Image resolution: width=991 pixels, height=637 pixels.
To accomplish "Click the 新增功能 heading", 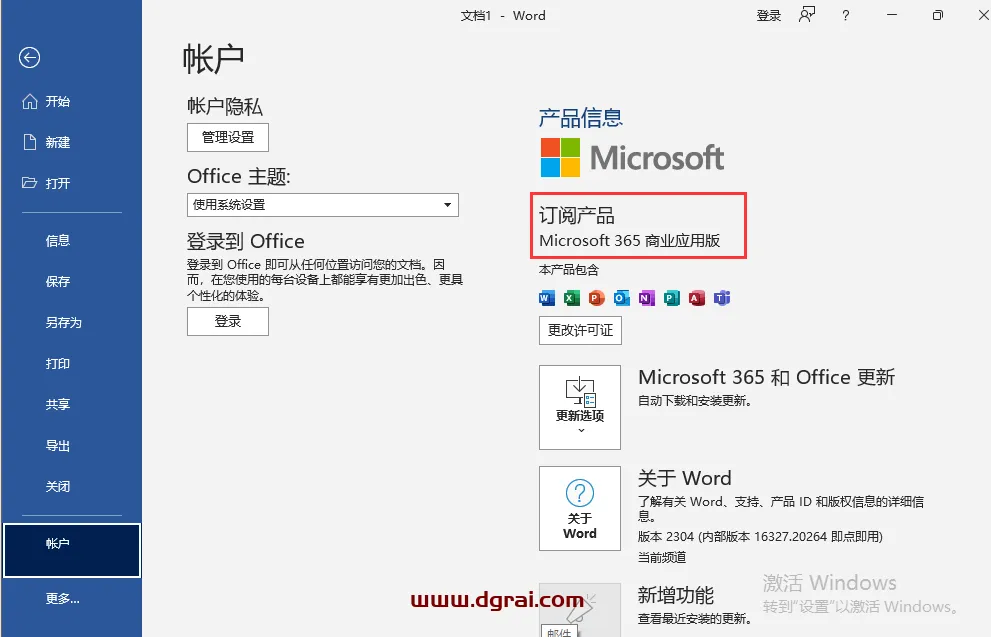I will click(x=676, y=595).
